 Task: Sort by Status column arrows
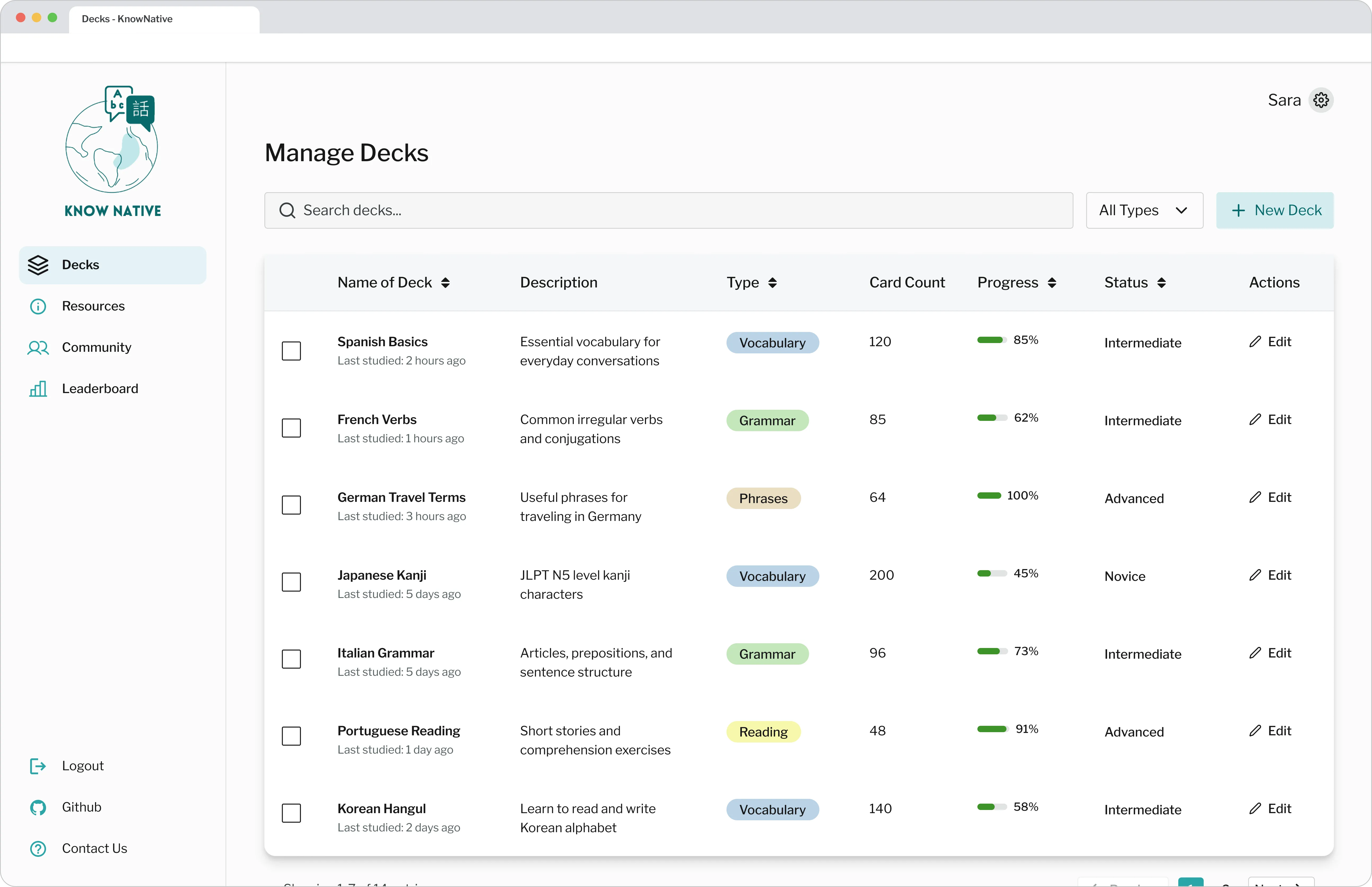(x=1161, y=283)
